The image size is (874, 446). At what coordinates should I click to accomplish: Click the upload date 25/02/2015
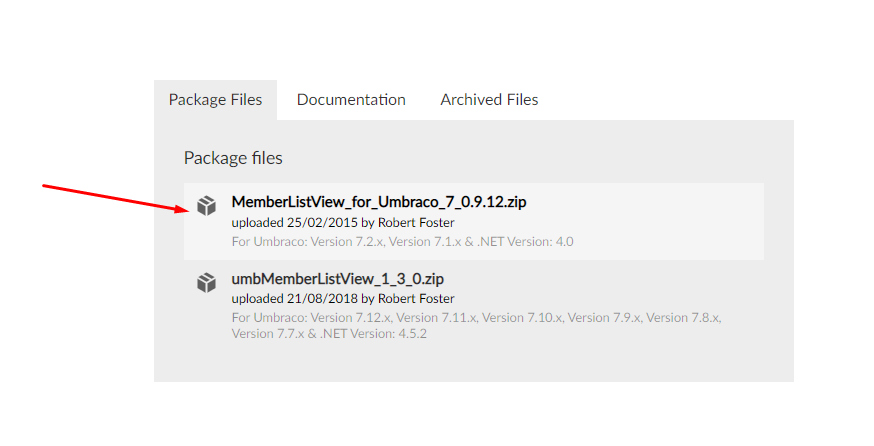pos(322,222)
